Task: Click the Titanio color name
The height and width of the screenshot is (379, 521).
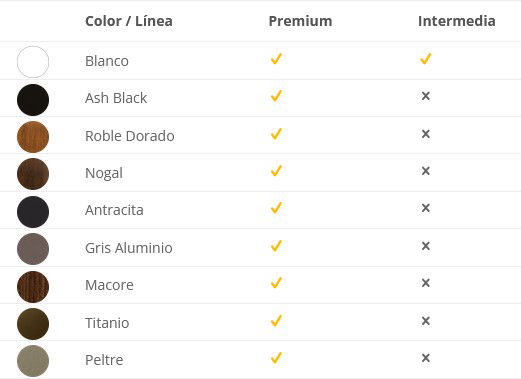Action: pos(107,323)
